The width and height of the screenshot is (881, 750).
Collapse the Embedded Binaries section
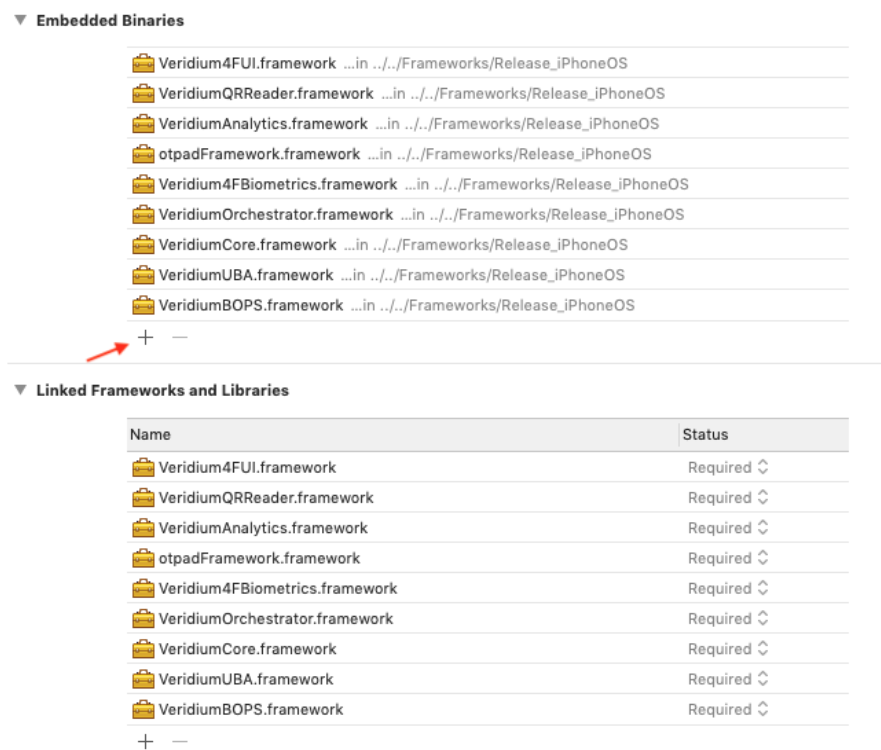(x=21, y=20)
